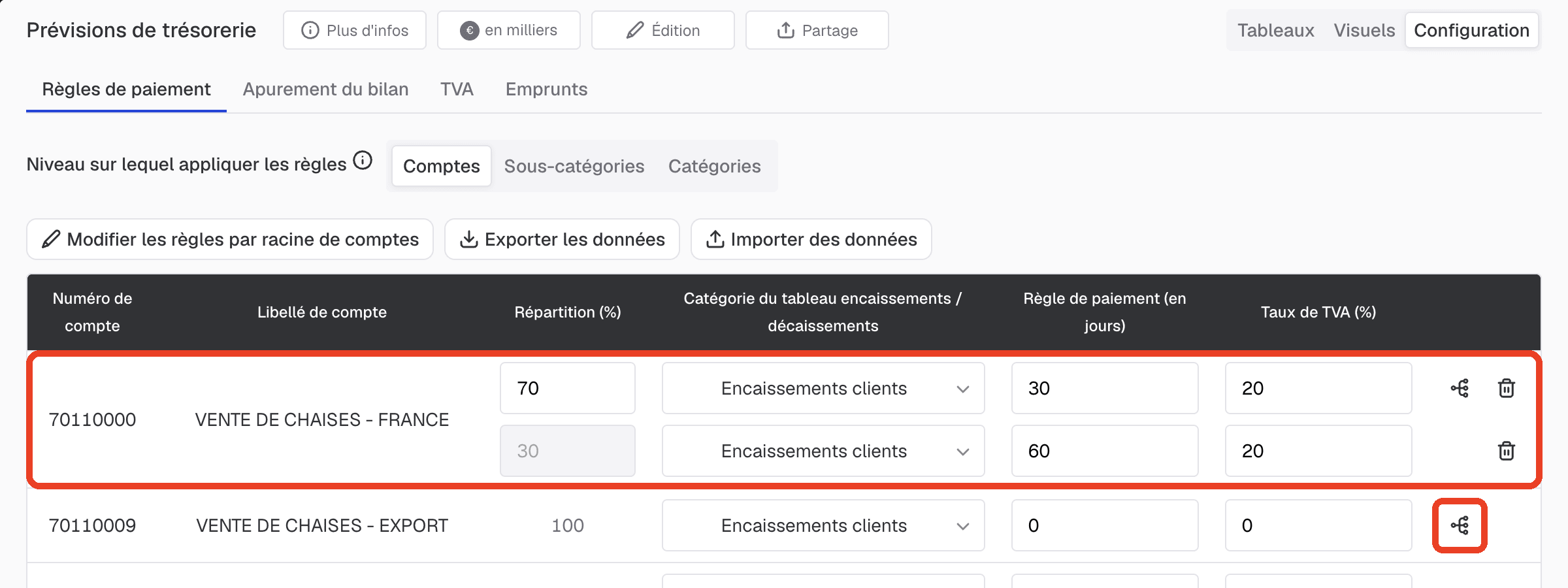Delete the 70% split rule using its trash icon

(x=1506, y=388)
